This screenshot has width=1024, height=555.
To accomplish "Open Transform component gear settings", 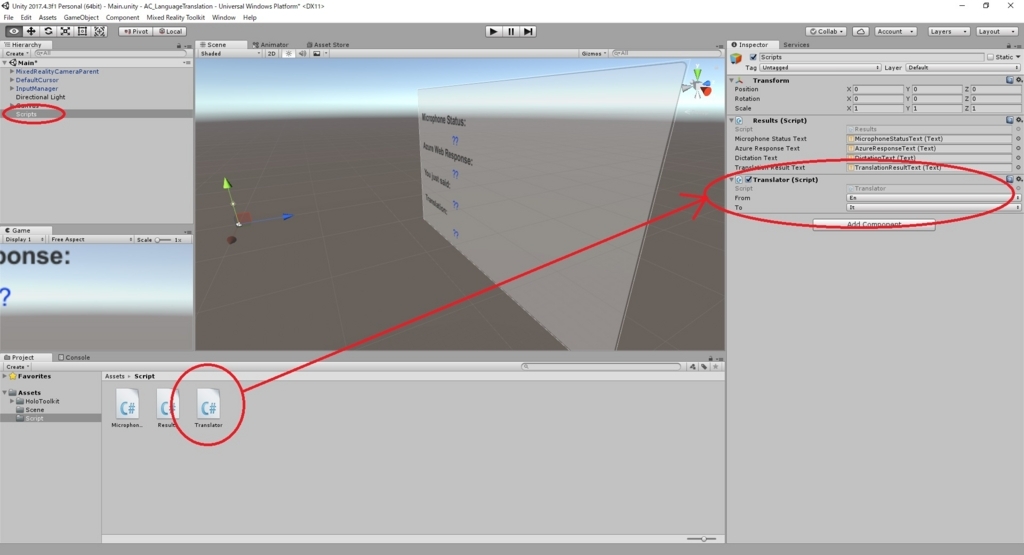I will coord(1019,80).
